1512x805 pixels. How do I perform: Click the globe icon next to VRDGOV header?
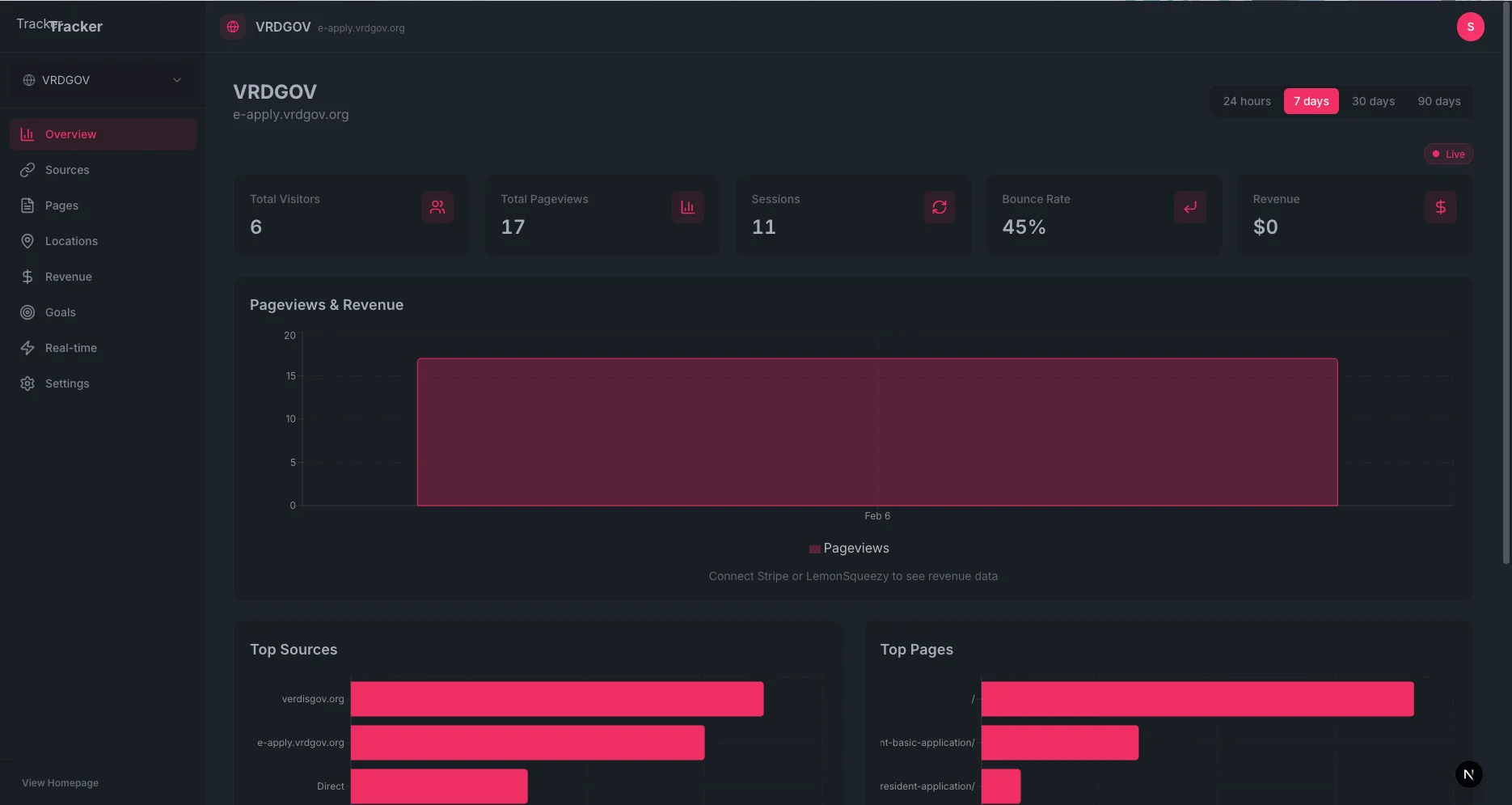click(x=233, y=27)
